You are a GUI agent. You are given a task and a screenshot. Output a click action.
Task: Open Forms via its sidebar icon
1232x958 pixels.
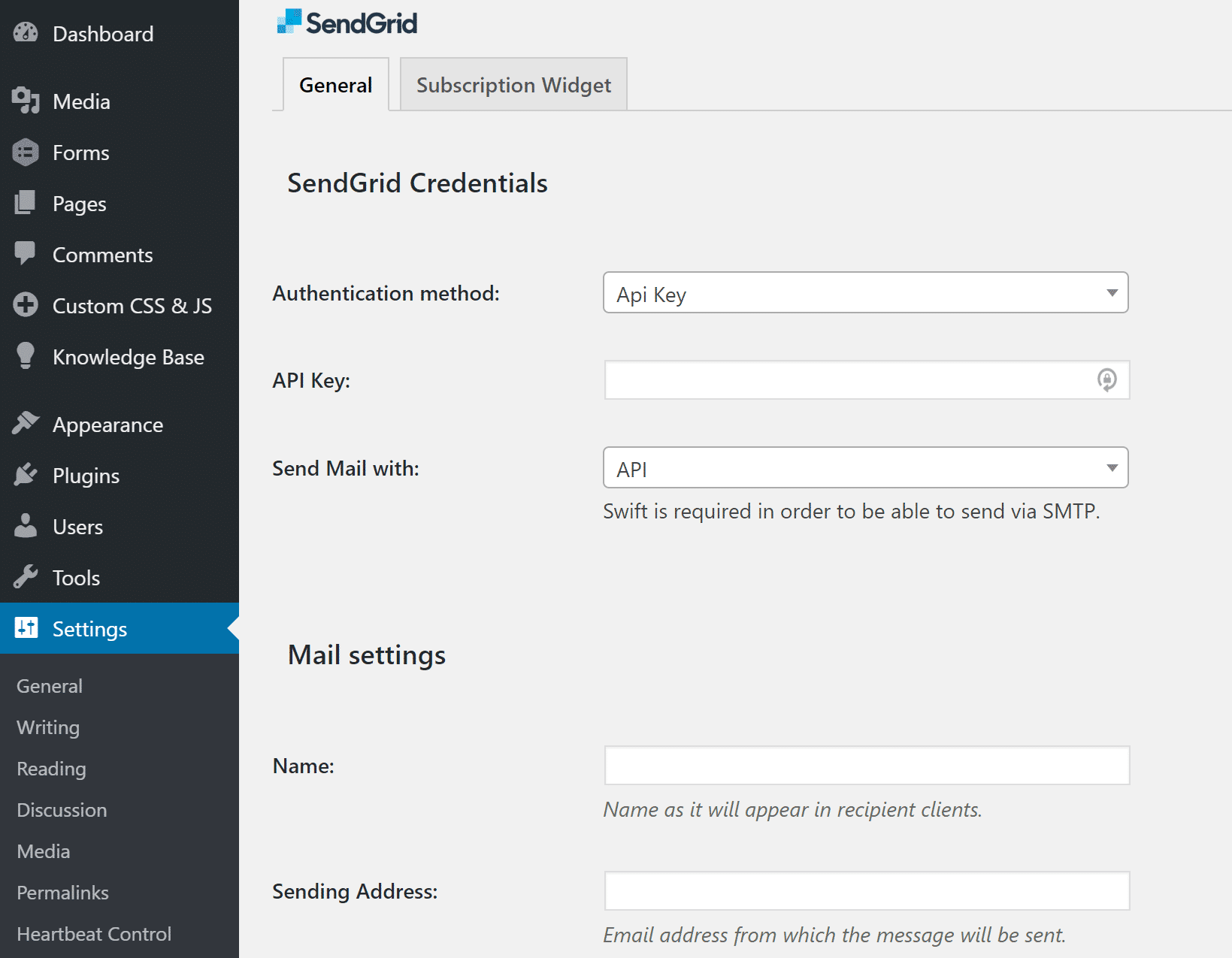(25, 152)
